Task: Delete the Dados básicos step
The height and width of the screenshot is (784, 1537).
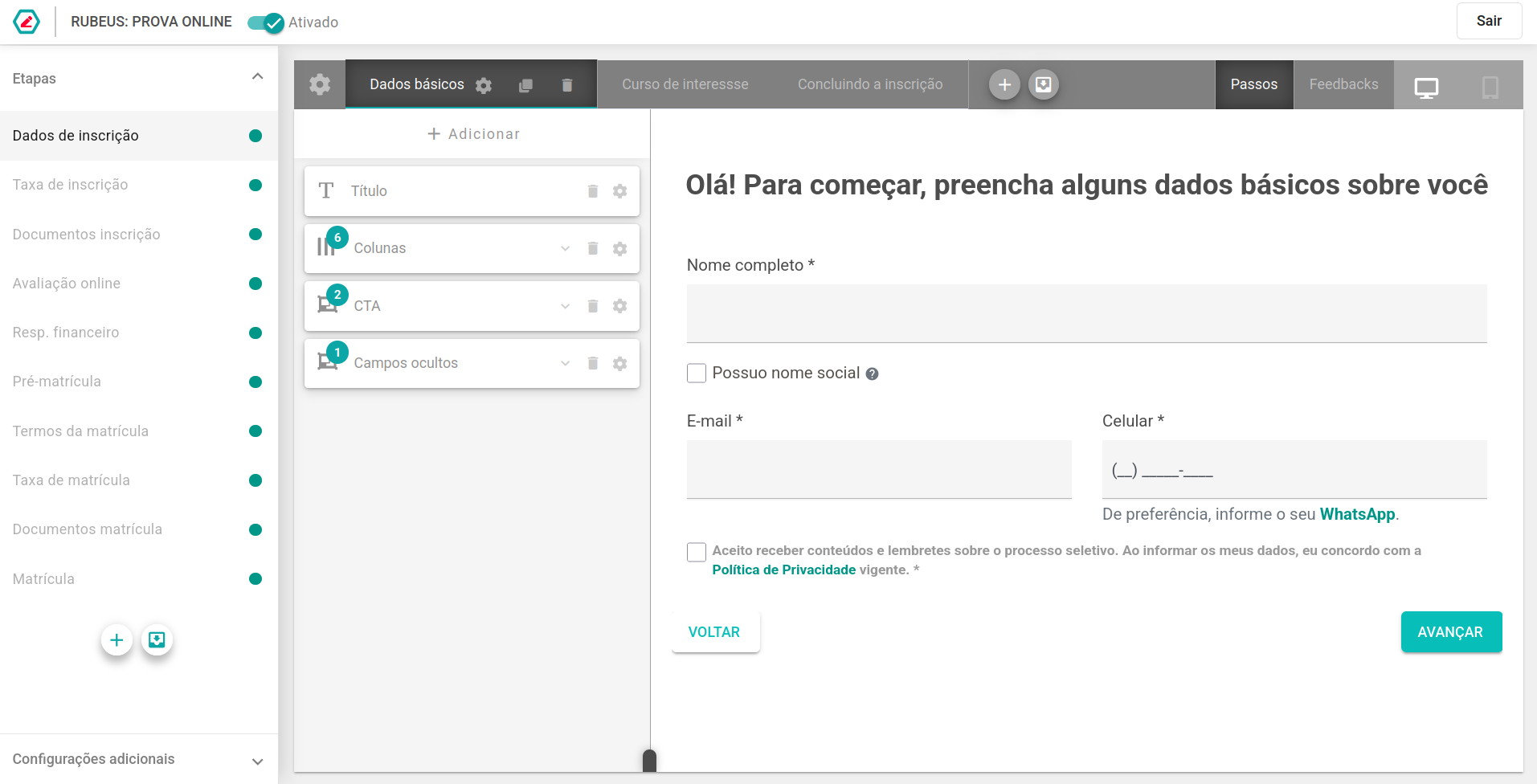Action: click(567, 85)
